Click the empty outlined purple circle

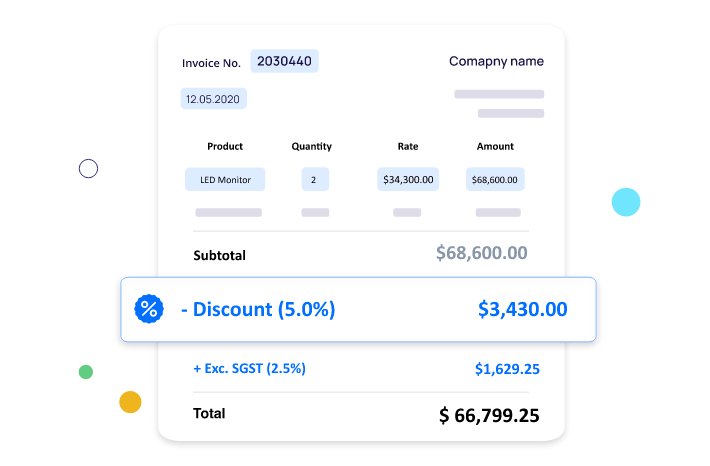coord(88,168)
